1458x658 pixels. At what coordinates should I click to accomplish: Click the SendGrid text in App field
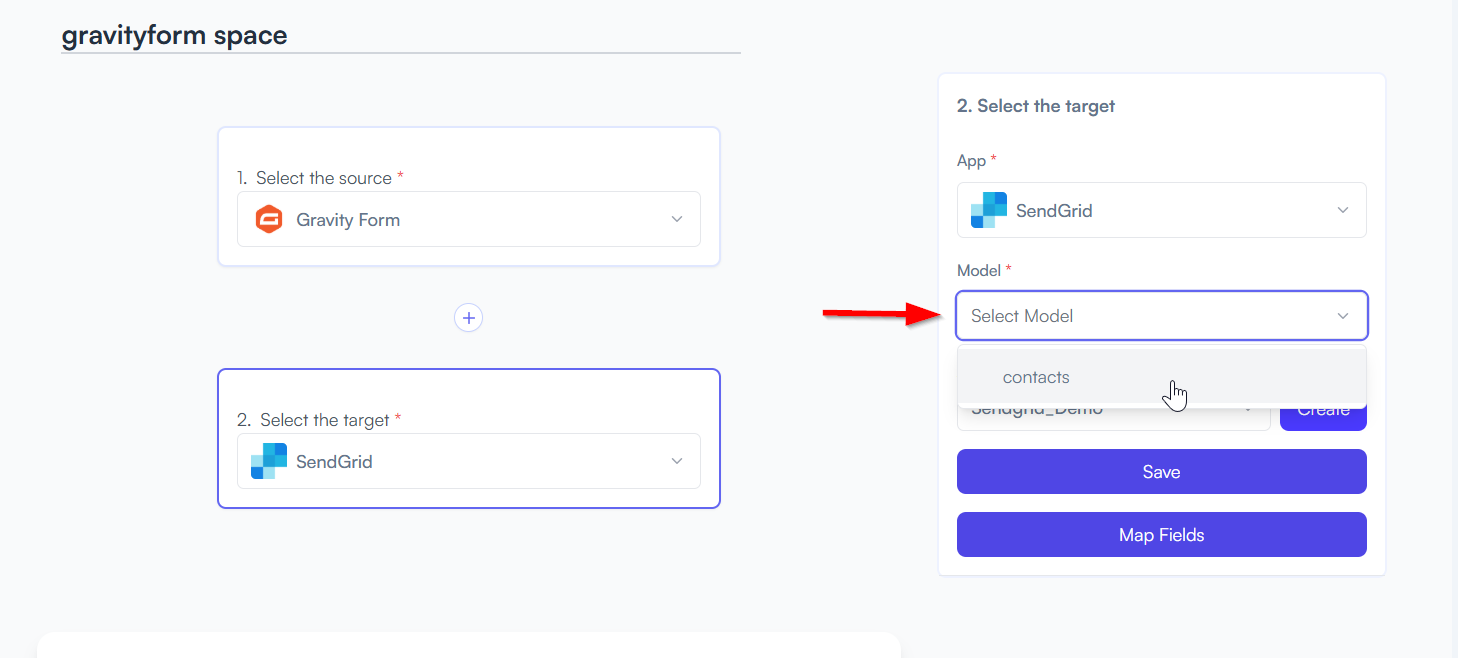click(1054, 211)
